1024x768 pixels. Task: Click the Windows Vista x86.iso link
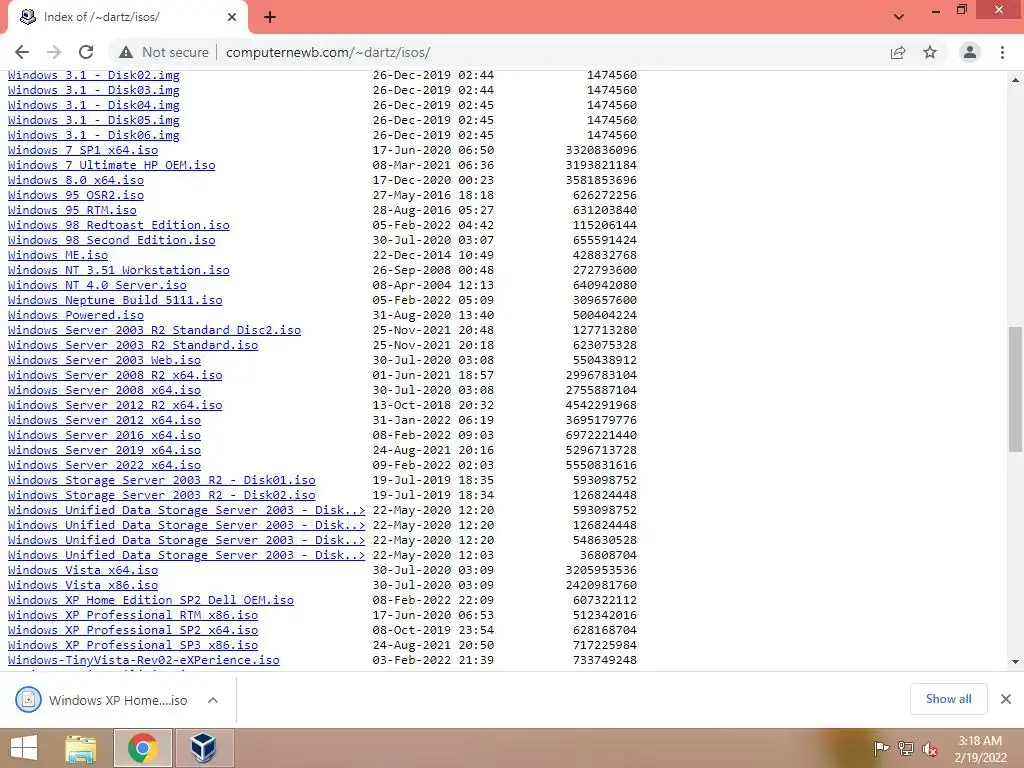[x=83, y=586]
